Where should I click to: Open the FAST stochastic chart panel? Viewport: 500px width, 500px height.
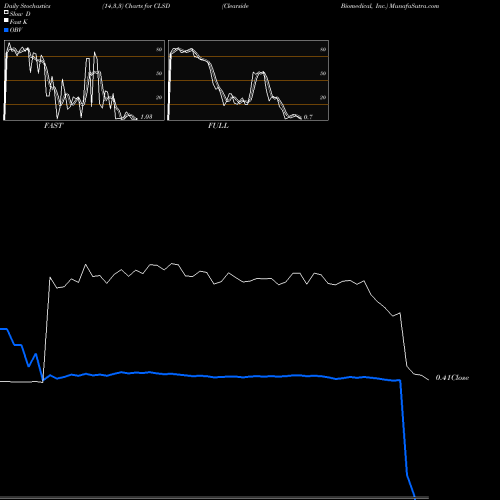point(84,80)
